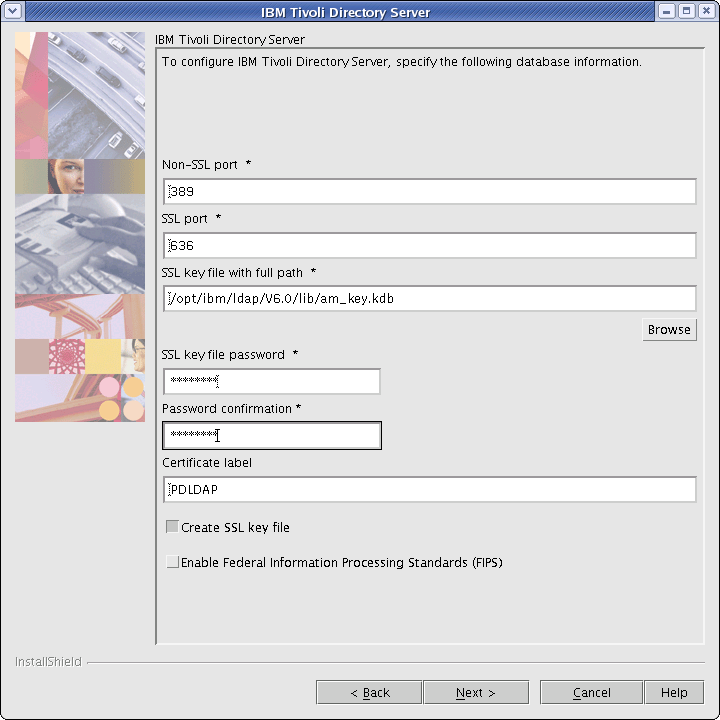The height and width of the screenshot is (720, 720).
Task: Close the IBM Tivoli Directory Server window
Action: (x=707, y=11)
